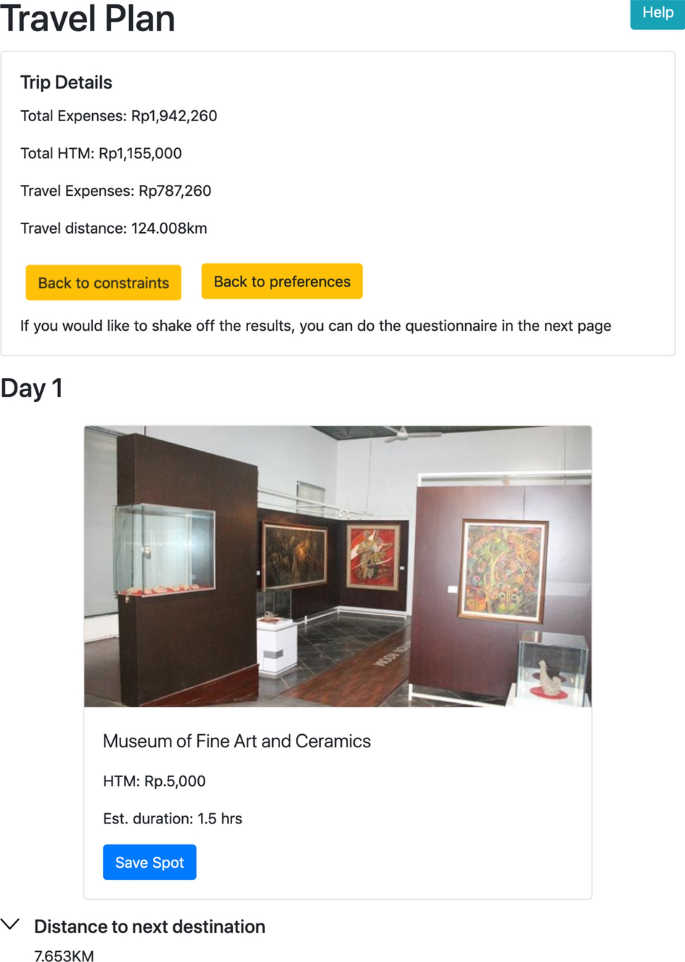Screen dimensions: 685x962
Task: Select the Museum of Fine Art and Ceramics title
Action: (237, 741)
